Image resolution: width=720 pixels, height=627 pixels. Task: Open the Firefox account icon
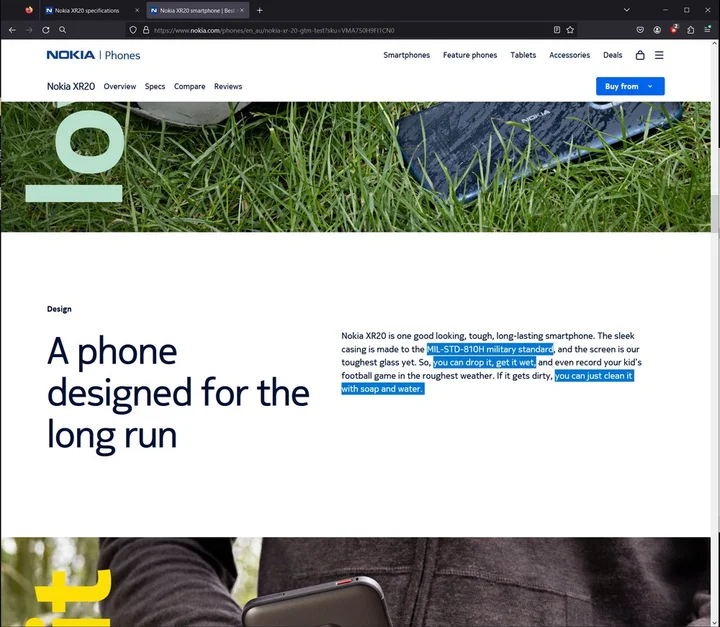click(x=657, y=30)
